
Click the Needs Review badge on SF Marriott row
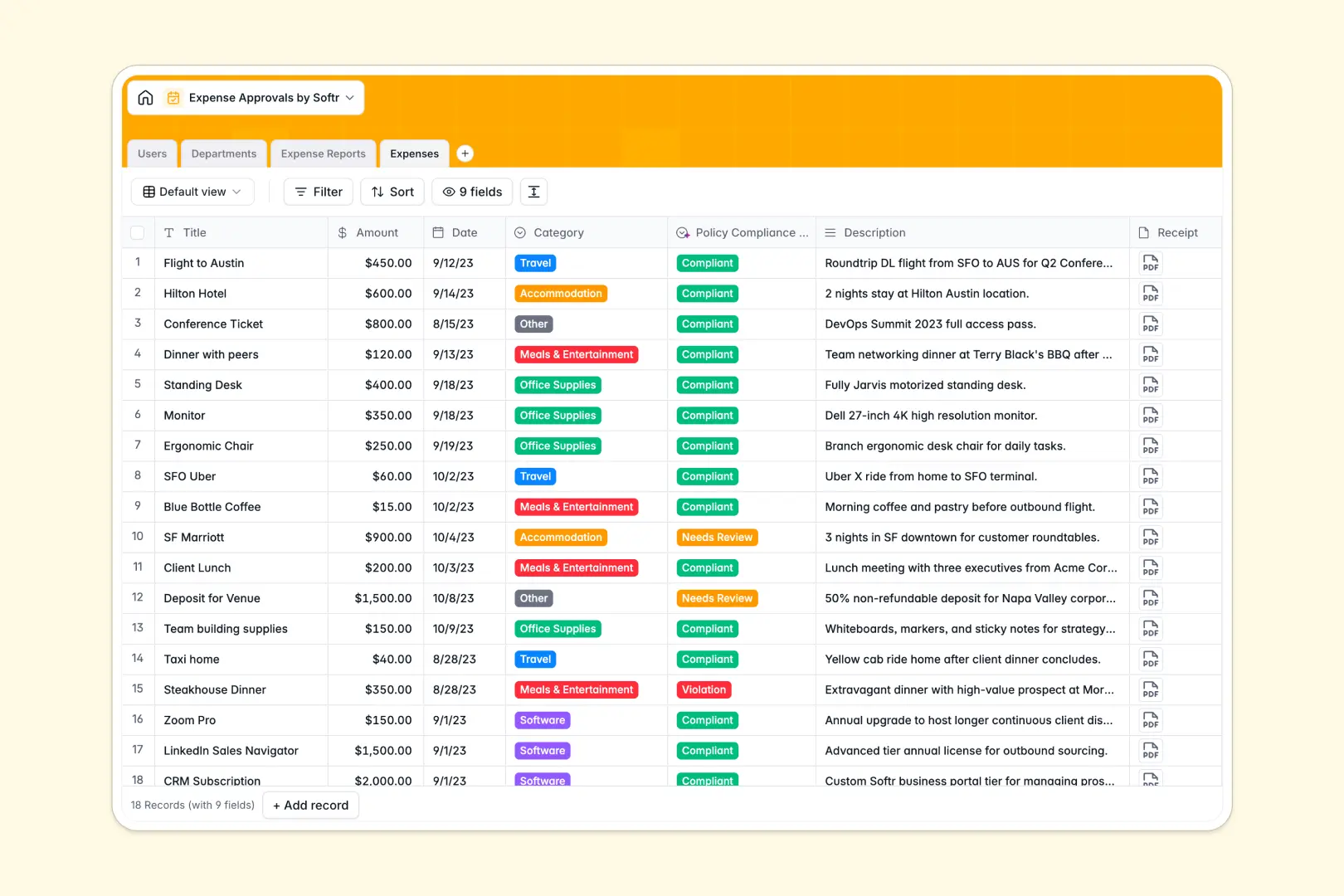[716, 537]
